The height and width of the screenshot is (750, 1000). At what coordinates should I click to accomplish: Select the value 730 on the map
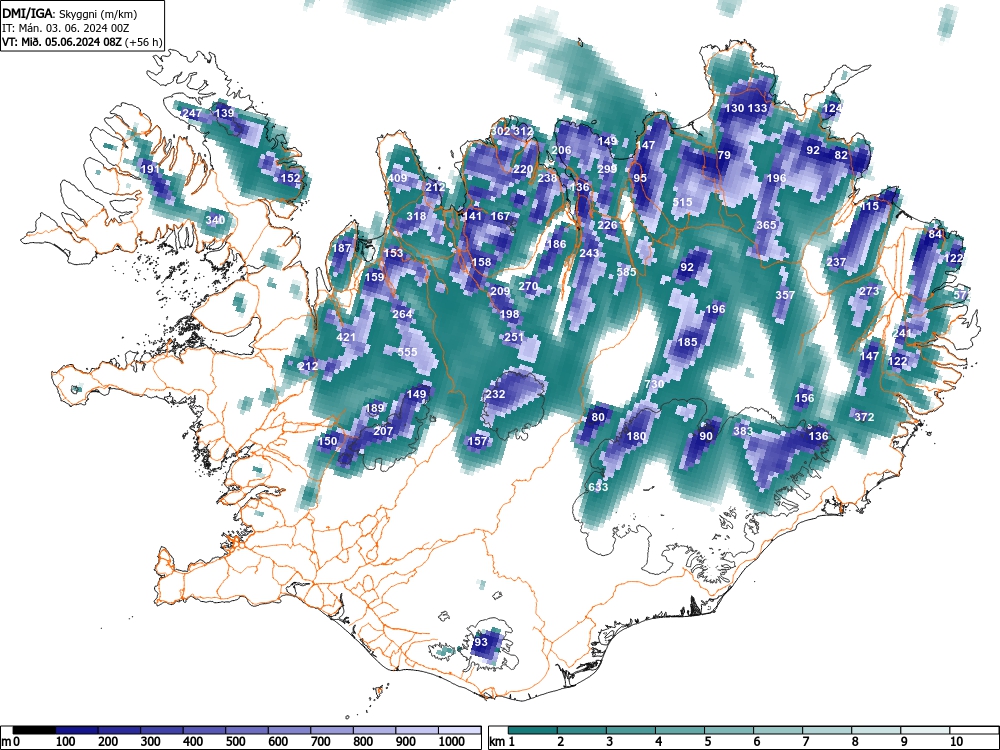click(654, 384)
